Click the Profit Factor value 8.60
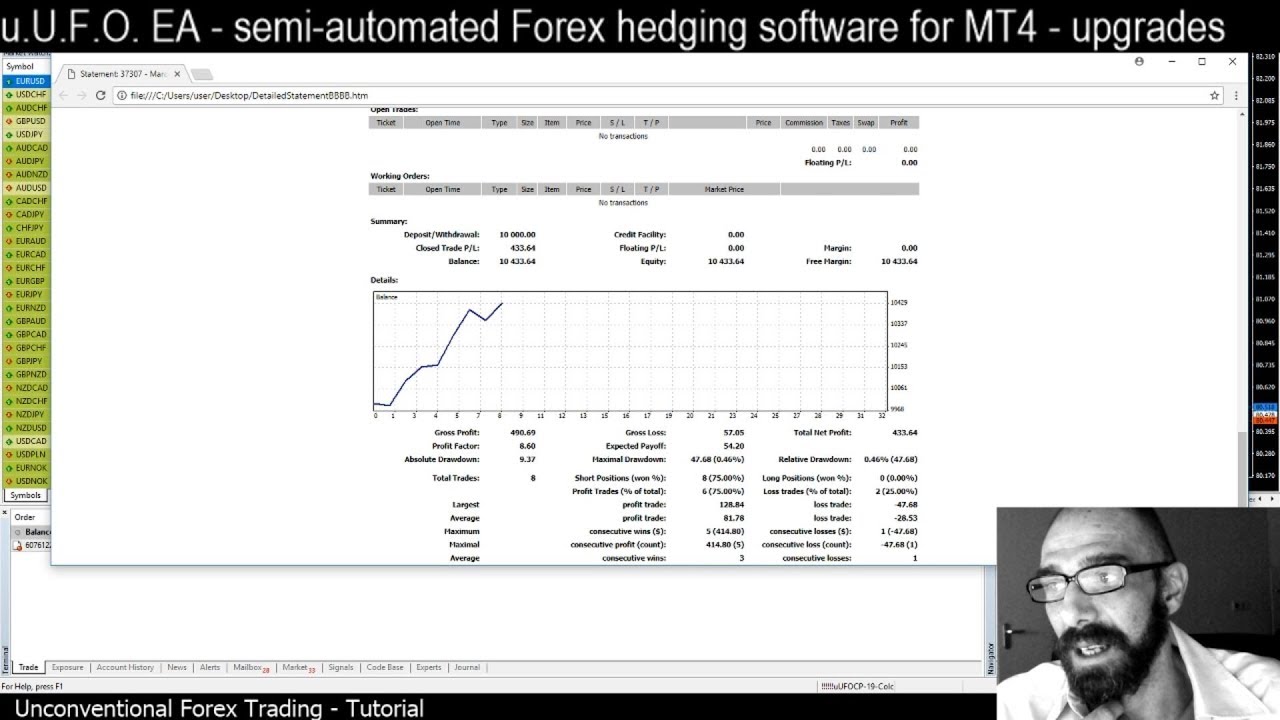The width and height of the screenshot is (1280, 720). (527, 446)
